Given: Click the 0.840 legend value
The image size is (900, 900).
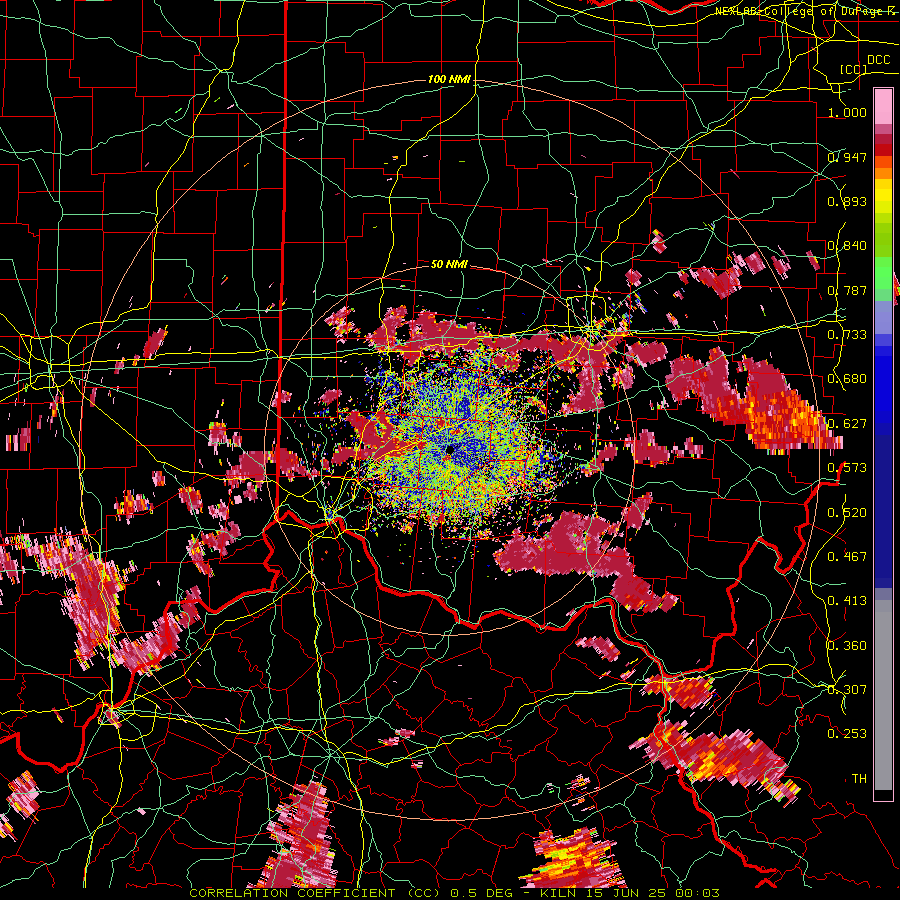Looking at the screenshot, I should point(847,246).
